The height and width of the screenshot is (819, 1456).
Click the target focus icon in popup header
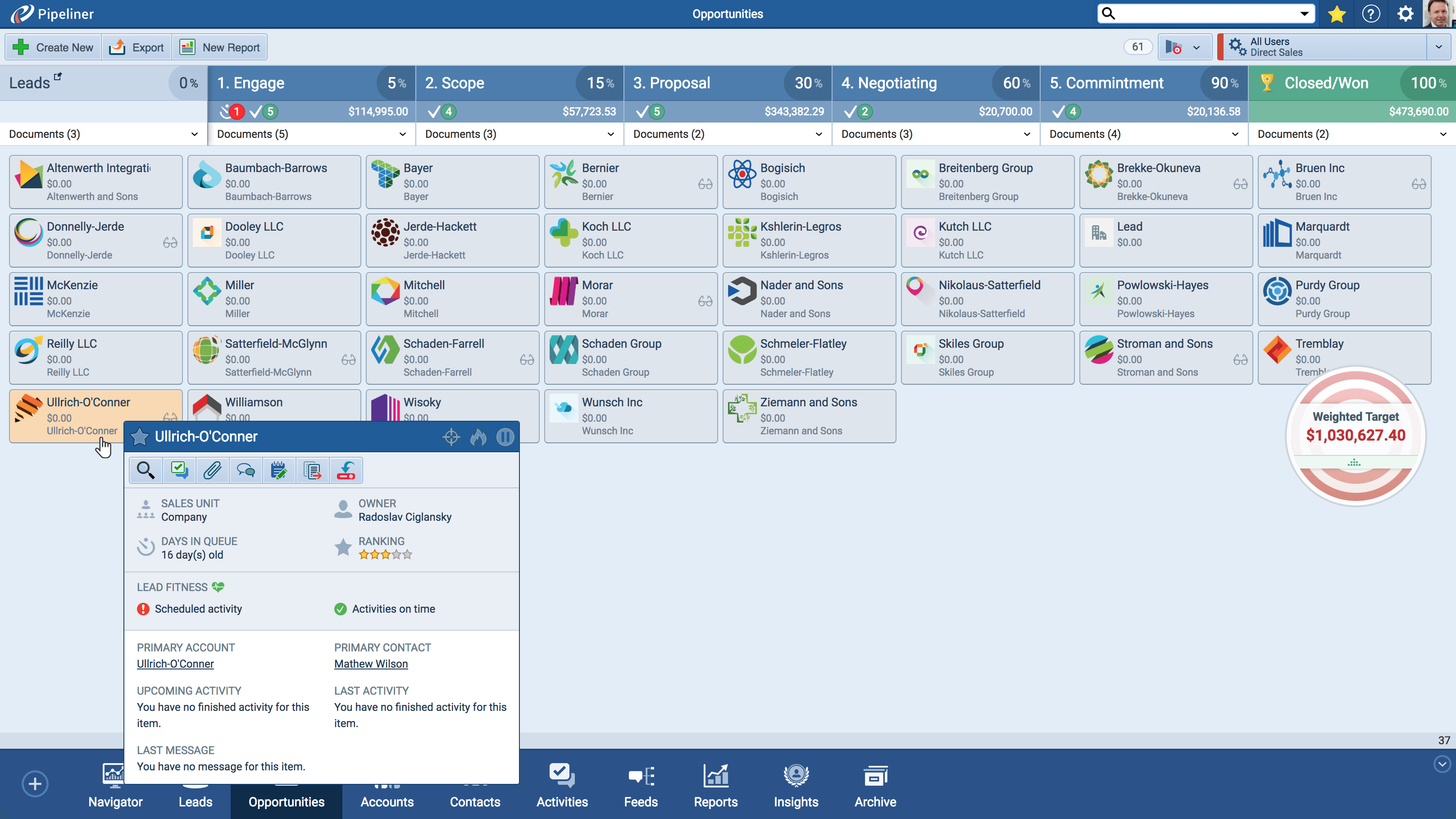tap(451, 437)
